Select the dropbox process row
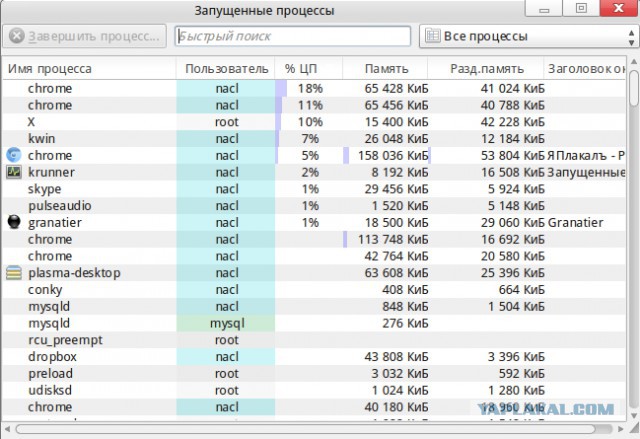Viewport: 640px width, 439px height. (313, 357)
